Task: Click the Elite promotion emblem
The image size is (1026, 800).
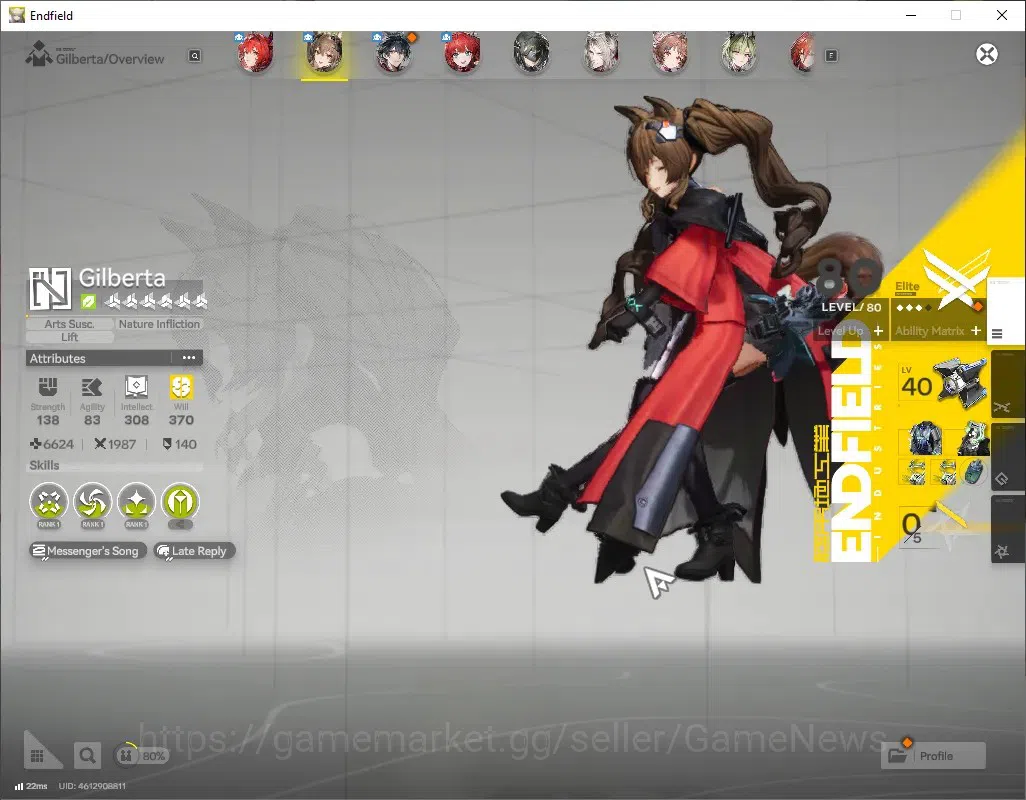Action: [x=955, y=278]
